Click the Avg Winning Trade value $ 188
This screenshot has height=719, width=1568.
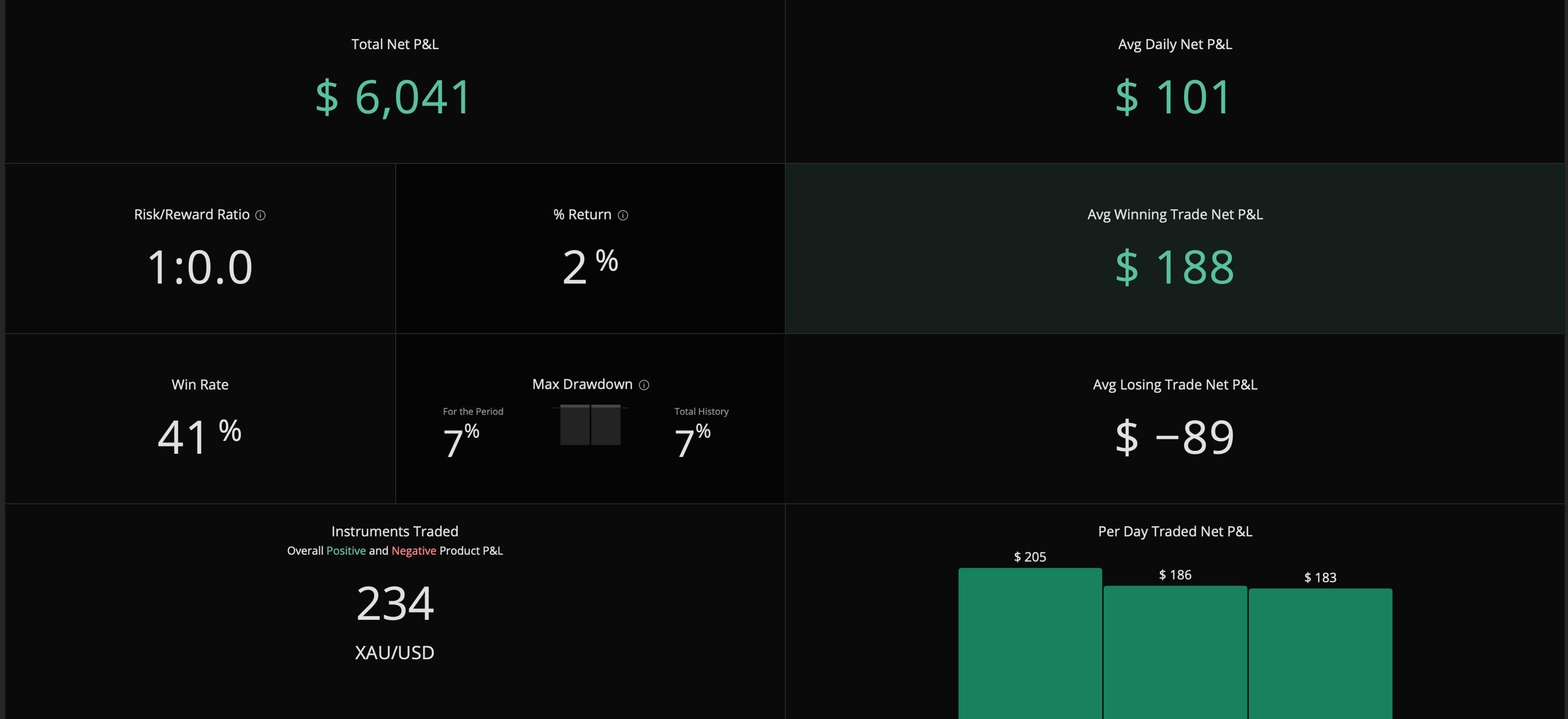(x=1175, y=267)
